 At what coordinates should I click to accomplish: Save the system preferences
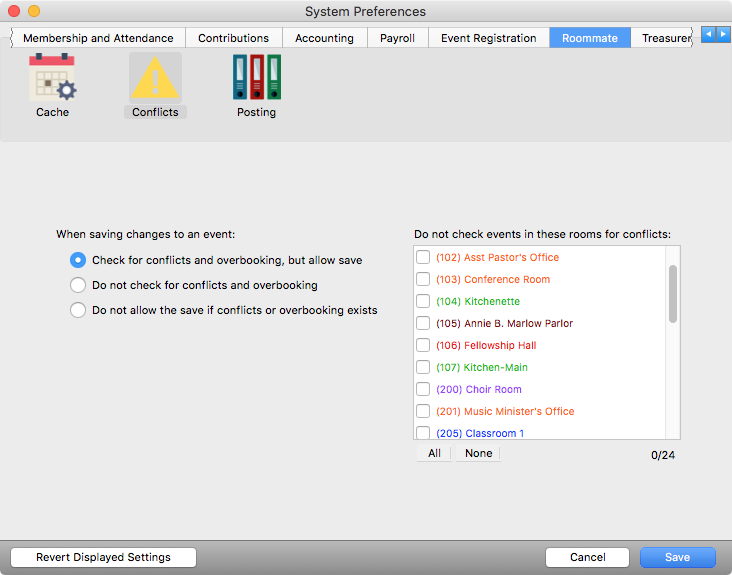click(677, 557)
